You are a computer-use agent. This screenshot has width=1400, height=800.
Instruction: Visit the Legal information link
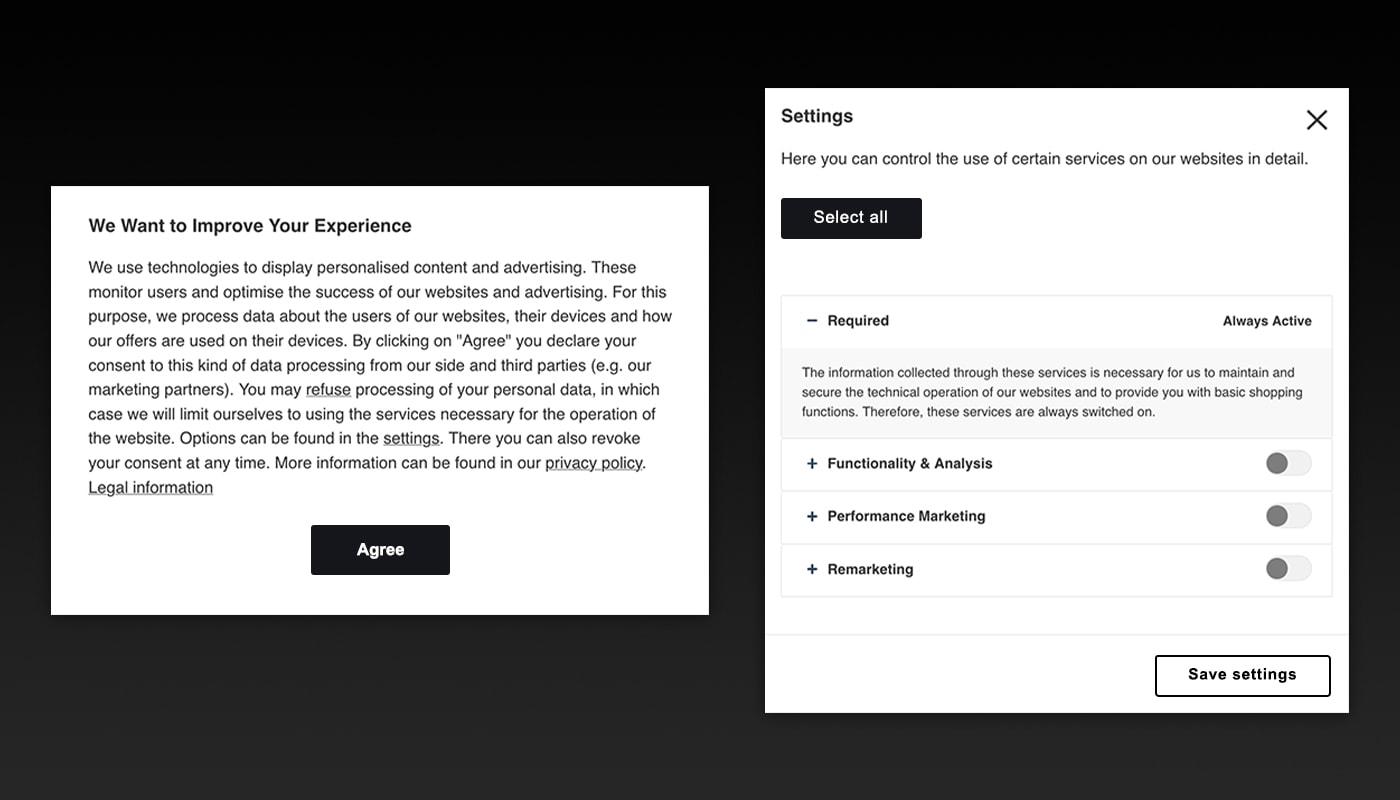pos(150,488)
